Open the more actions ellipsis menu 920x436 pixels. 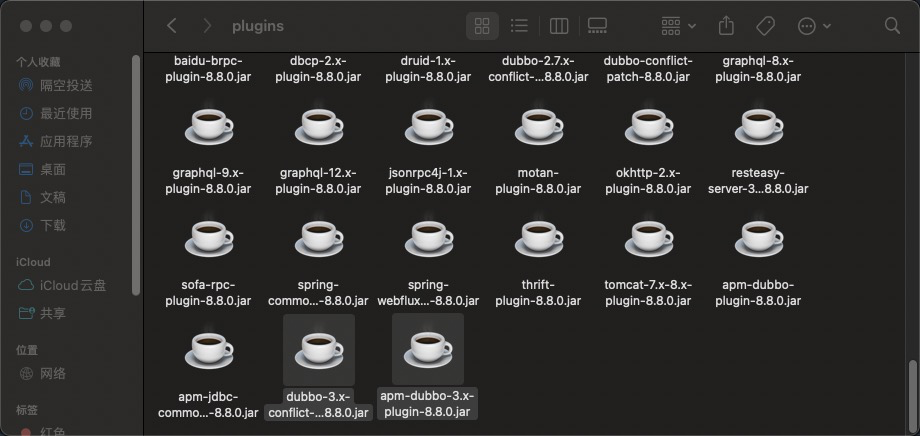814,26
